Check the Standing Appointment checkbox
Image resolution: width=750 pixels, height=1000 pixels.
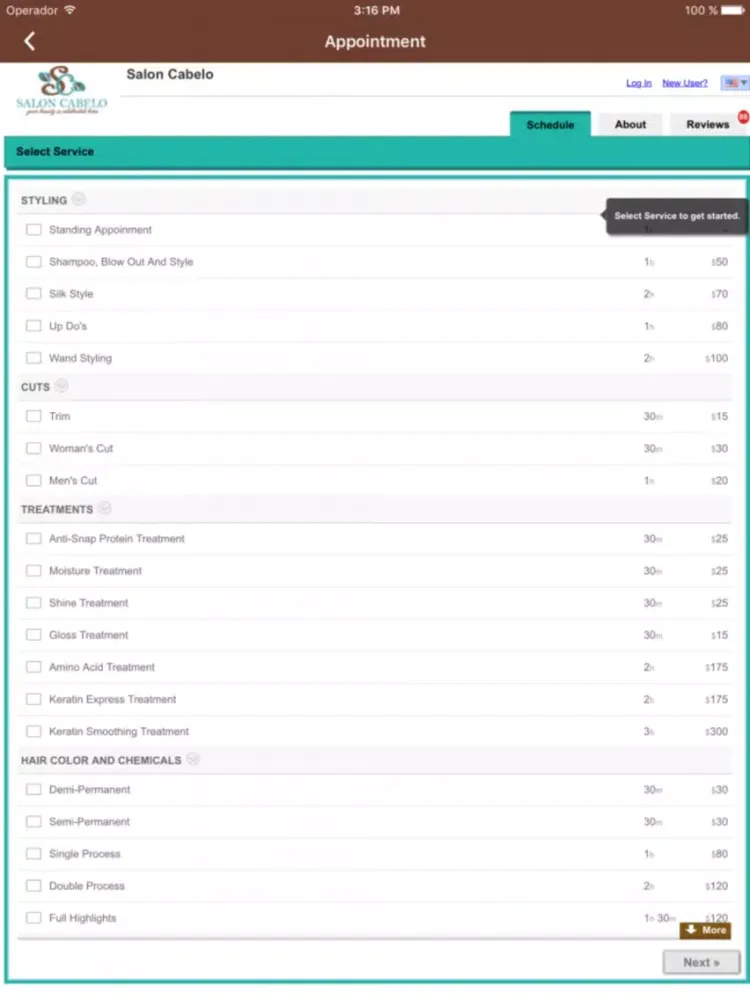coord(34,230)
